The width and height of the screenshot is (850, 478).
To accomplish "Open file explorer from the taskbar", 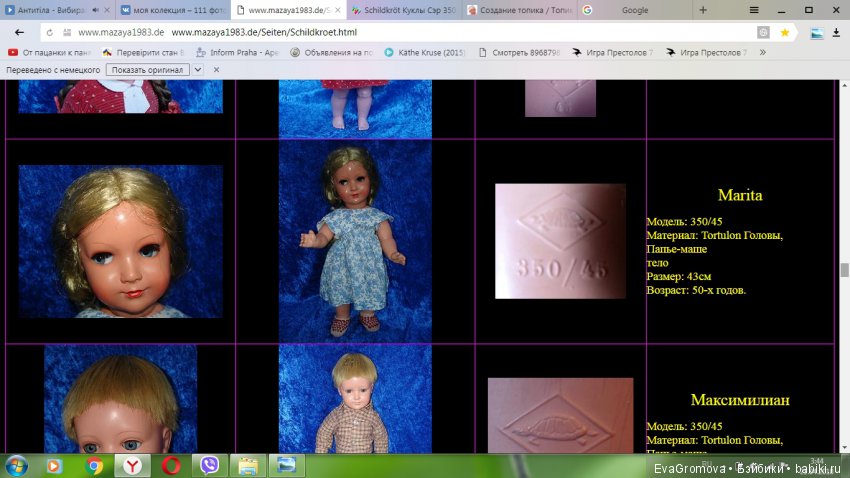I will coord(248,465).
